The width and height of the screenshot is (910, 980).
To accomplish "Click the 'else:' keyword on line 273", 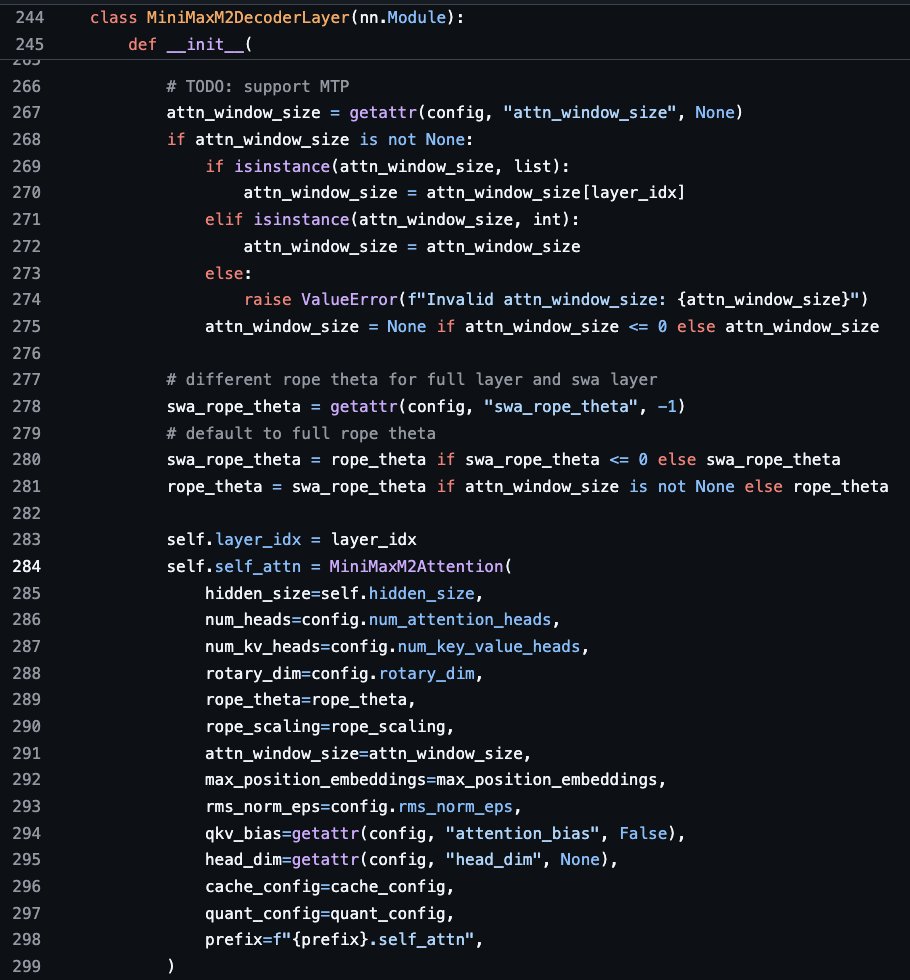I will (228, 273).
